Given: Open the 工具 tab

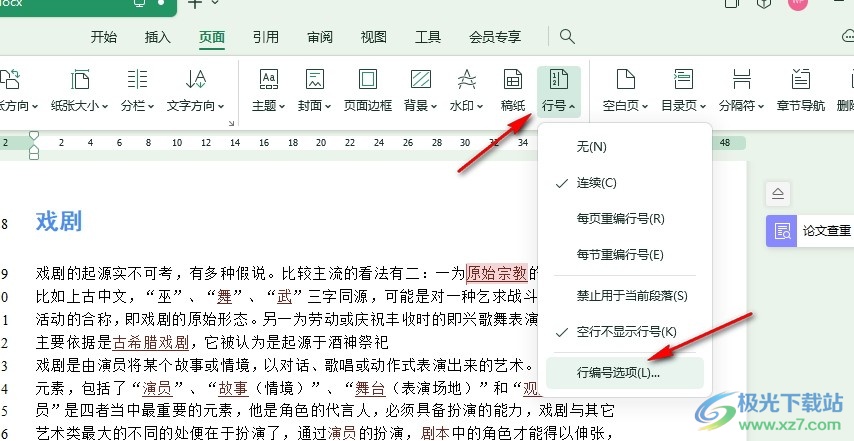Looking at the screenshot, I should (x=428, y=37).
